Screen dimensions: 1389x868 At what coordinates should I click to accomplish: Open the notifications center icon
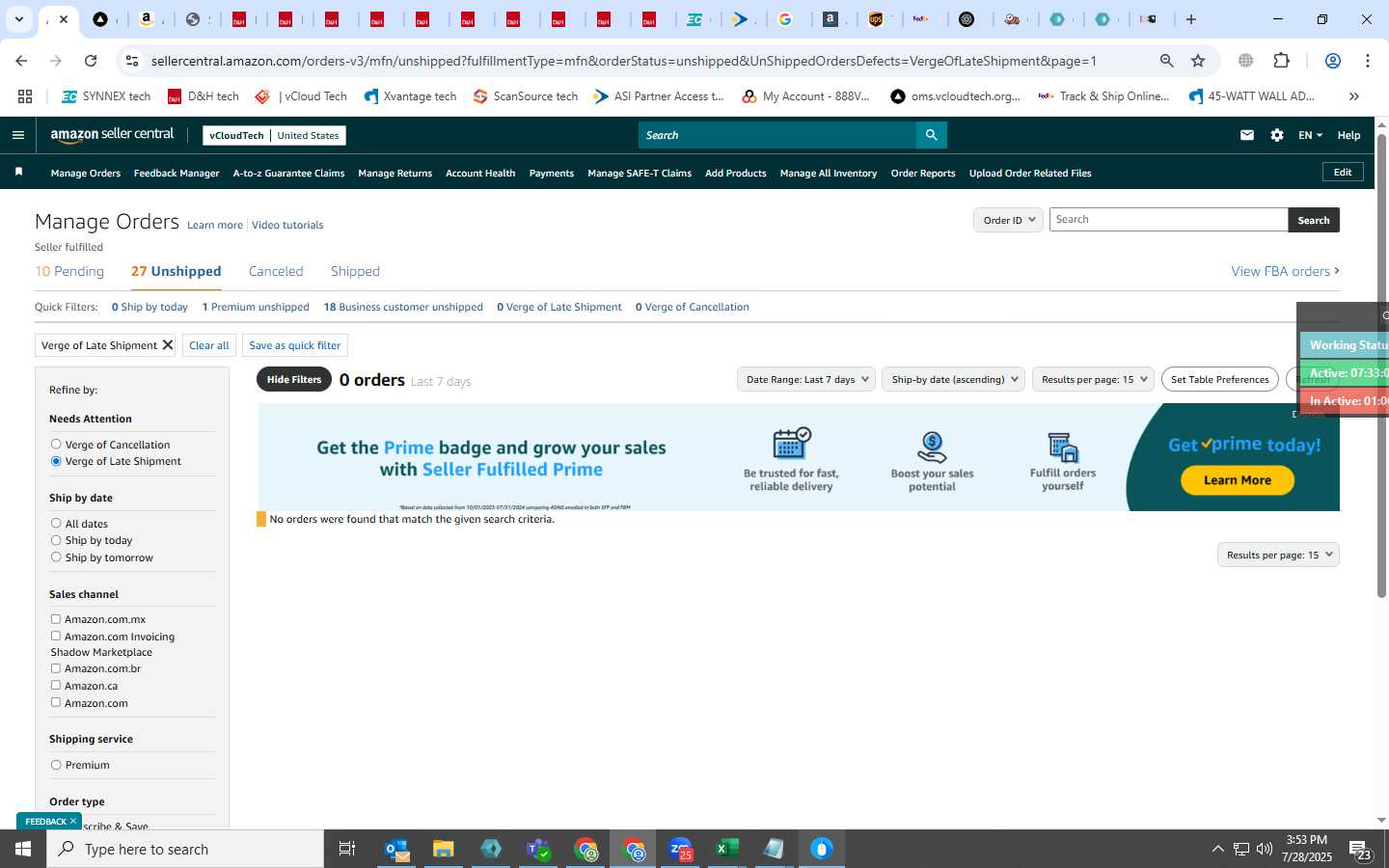pyautogui.click(x=1360, y=850)
